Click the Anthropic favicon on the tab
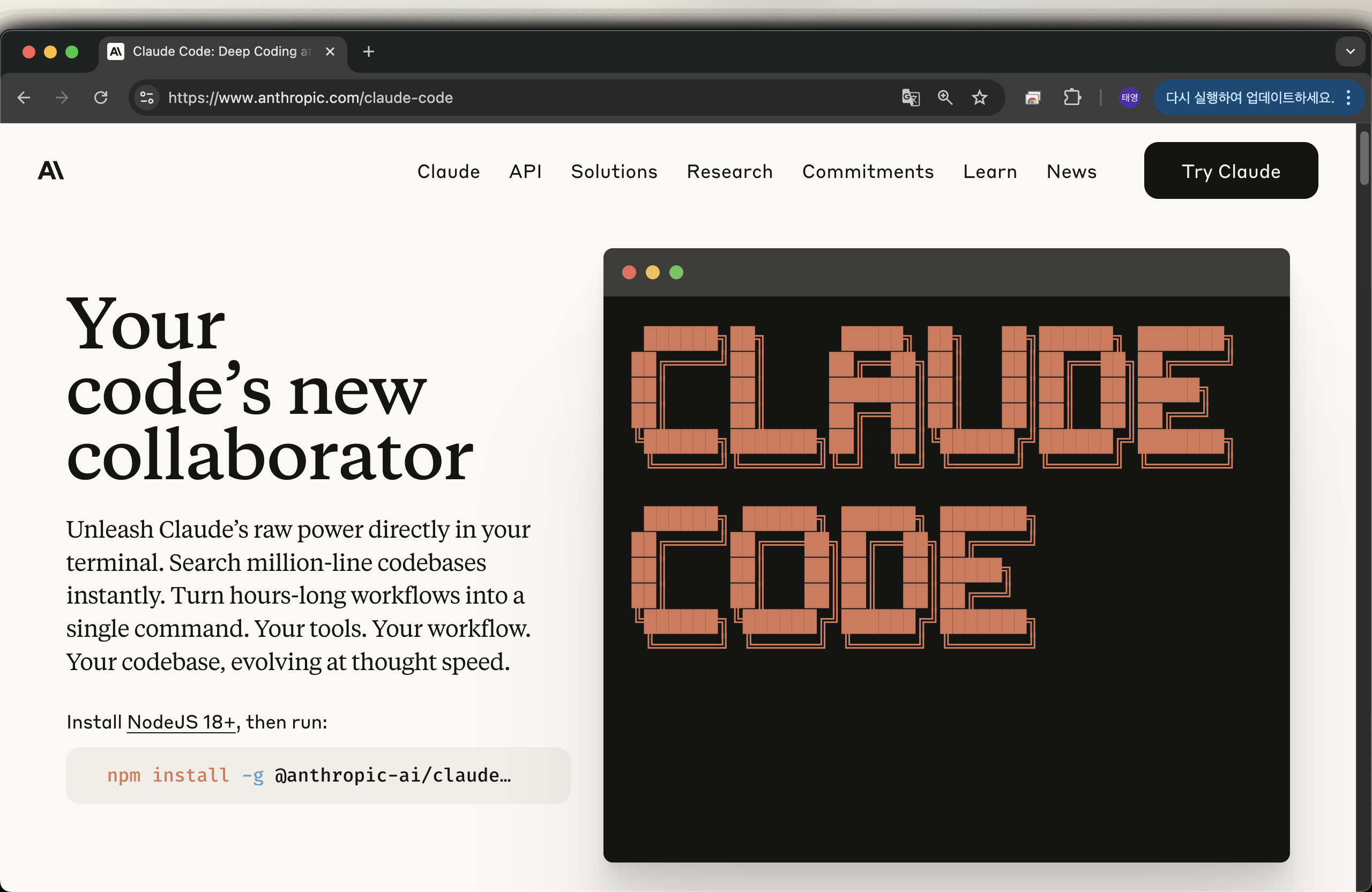 116,51
